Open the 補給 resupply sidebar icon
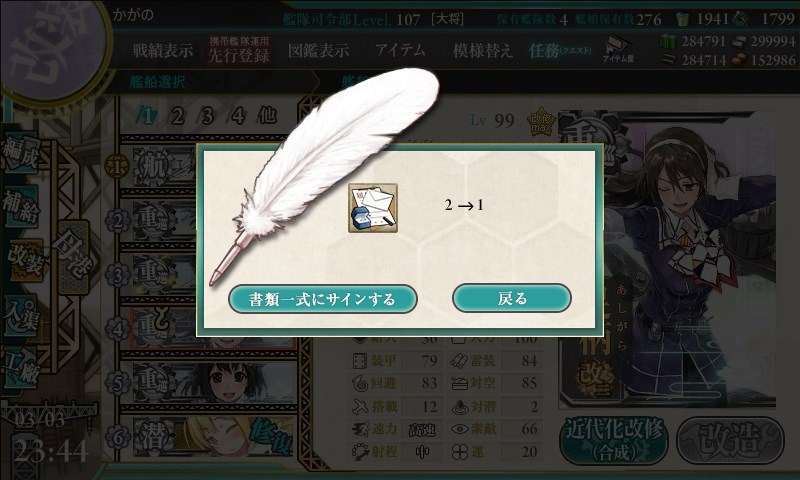This screenshot has height=480, width=800. point(20,207)
